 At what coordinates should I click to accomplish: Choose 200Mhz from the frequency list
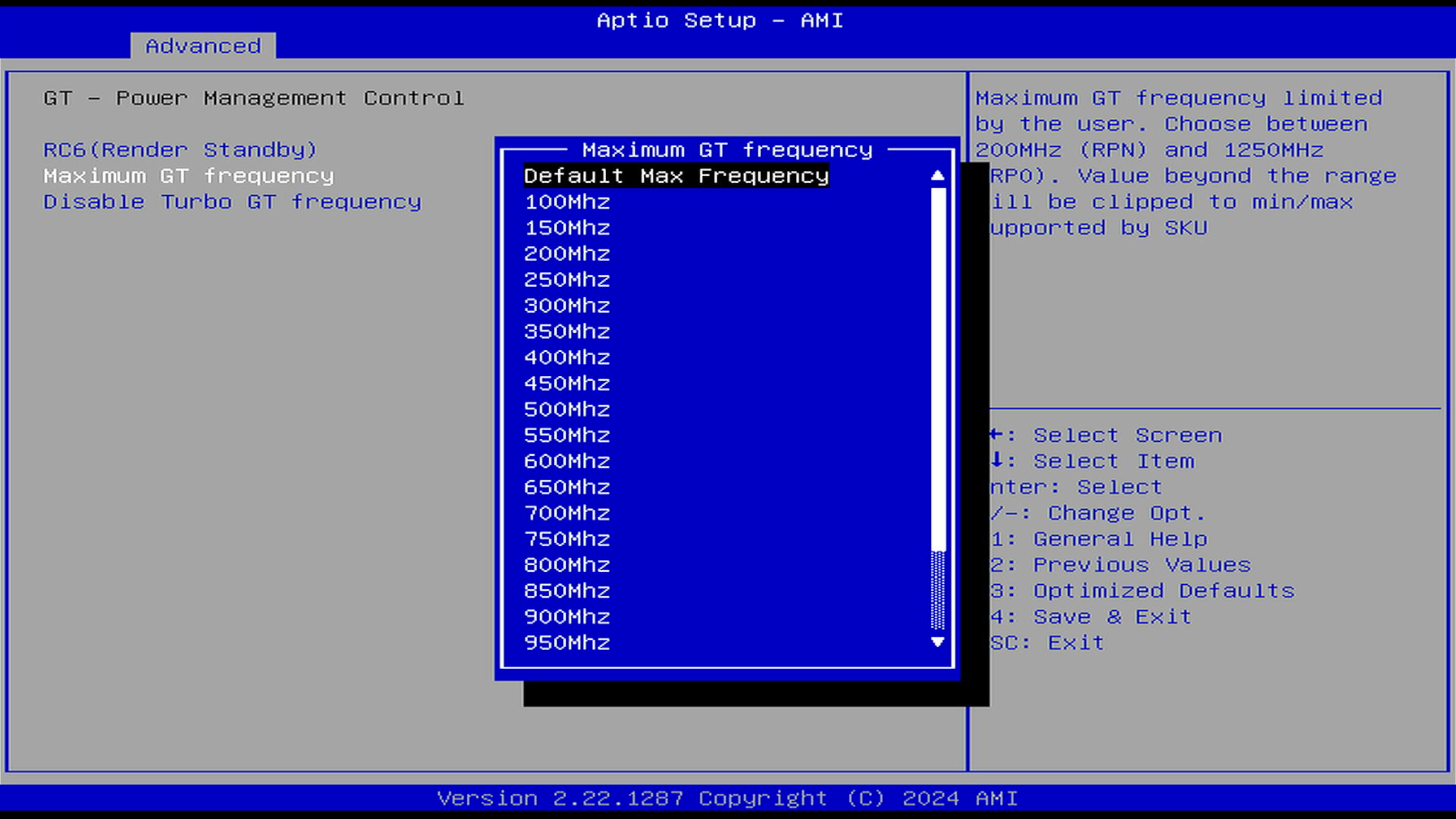pyautogui.click(x=567, y=254)
